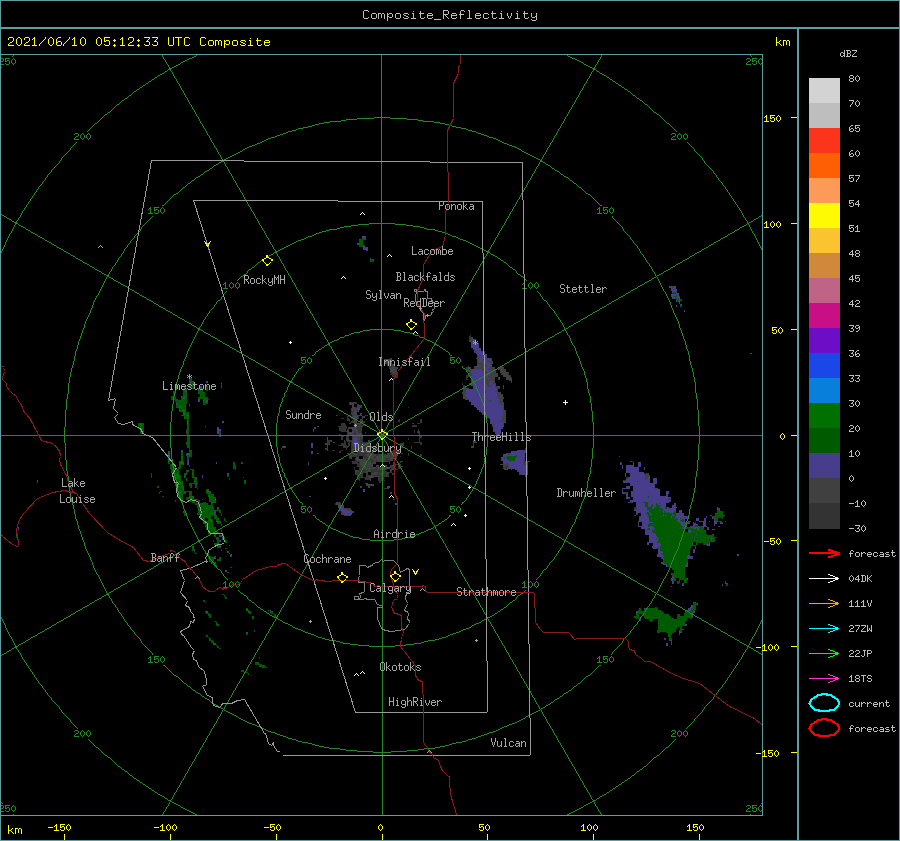Screen dimensions: 900x841
Task: Select the red 60-65 dBZ swatch
Action: pos(824,141)
